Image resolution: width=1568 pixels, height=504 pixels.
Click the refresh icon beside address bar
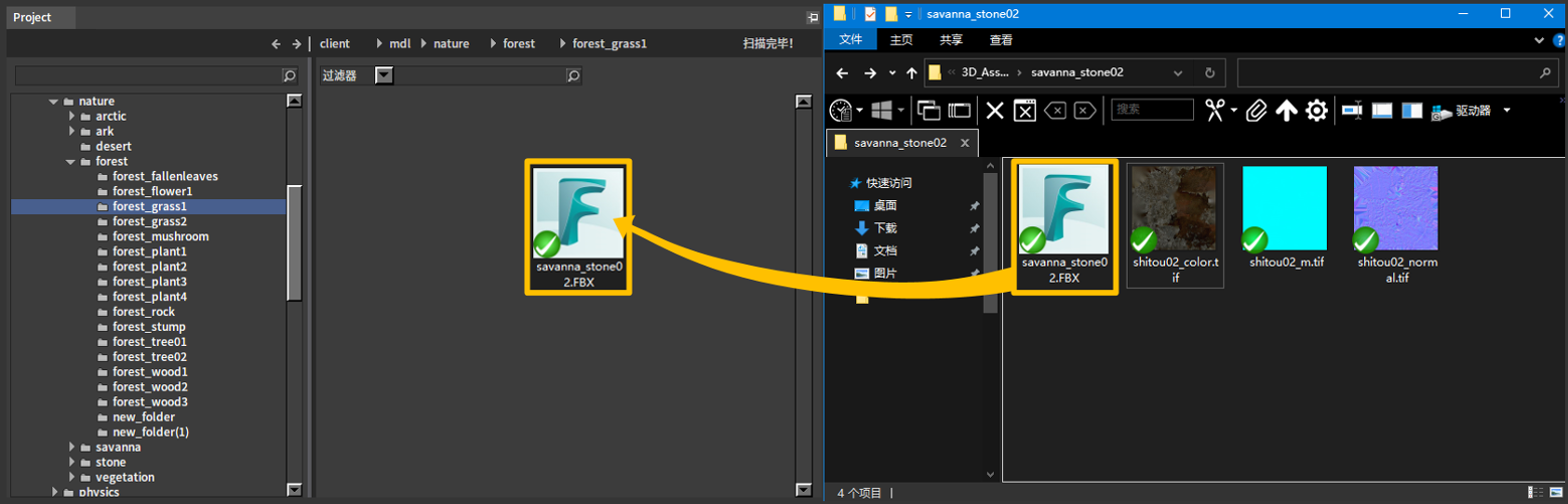point(1210,73)
